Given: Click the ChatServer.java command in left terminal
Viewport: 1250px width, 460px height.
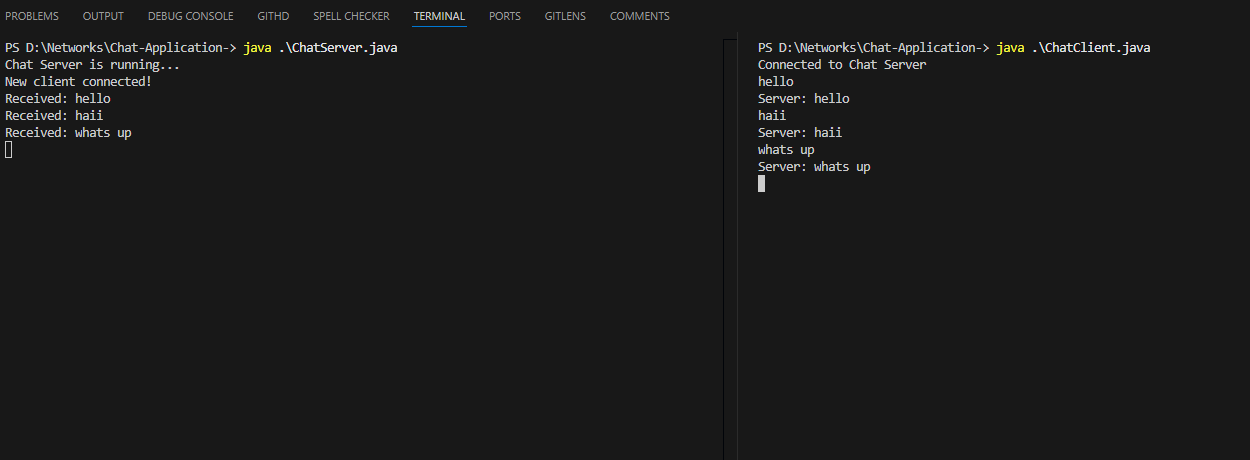Looking at the screenshot, I should point(321,48).
